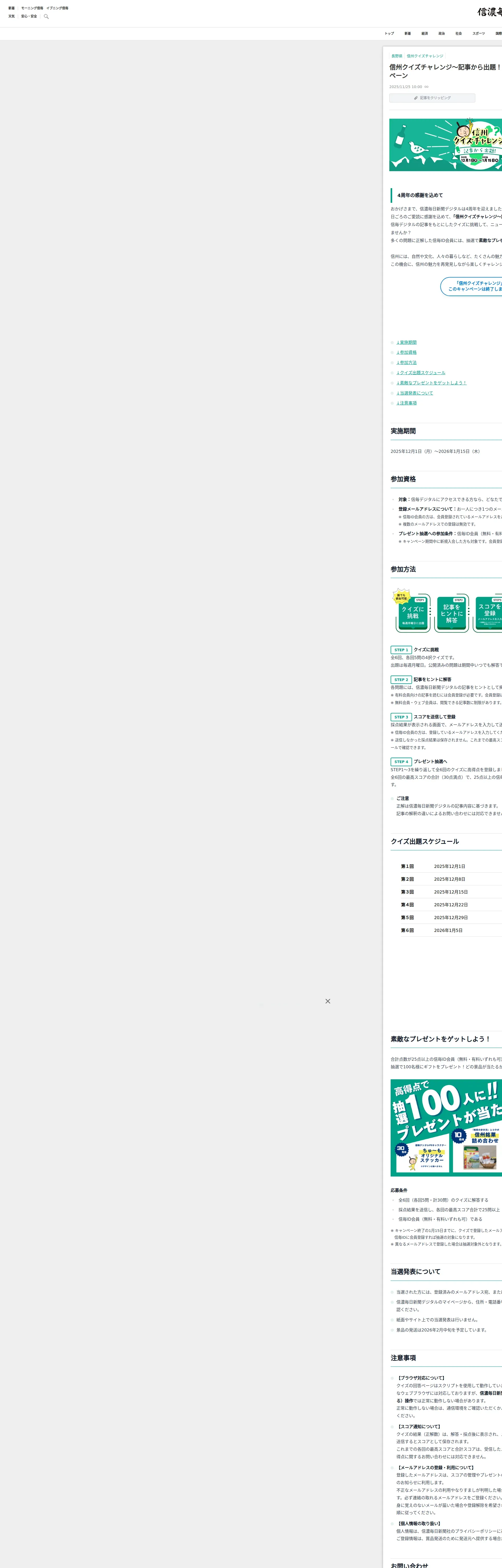
Task: Go to トップ in navigation bar
Action: point(389,33)
